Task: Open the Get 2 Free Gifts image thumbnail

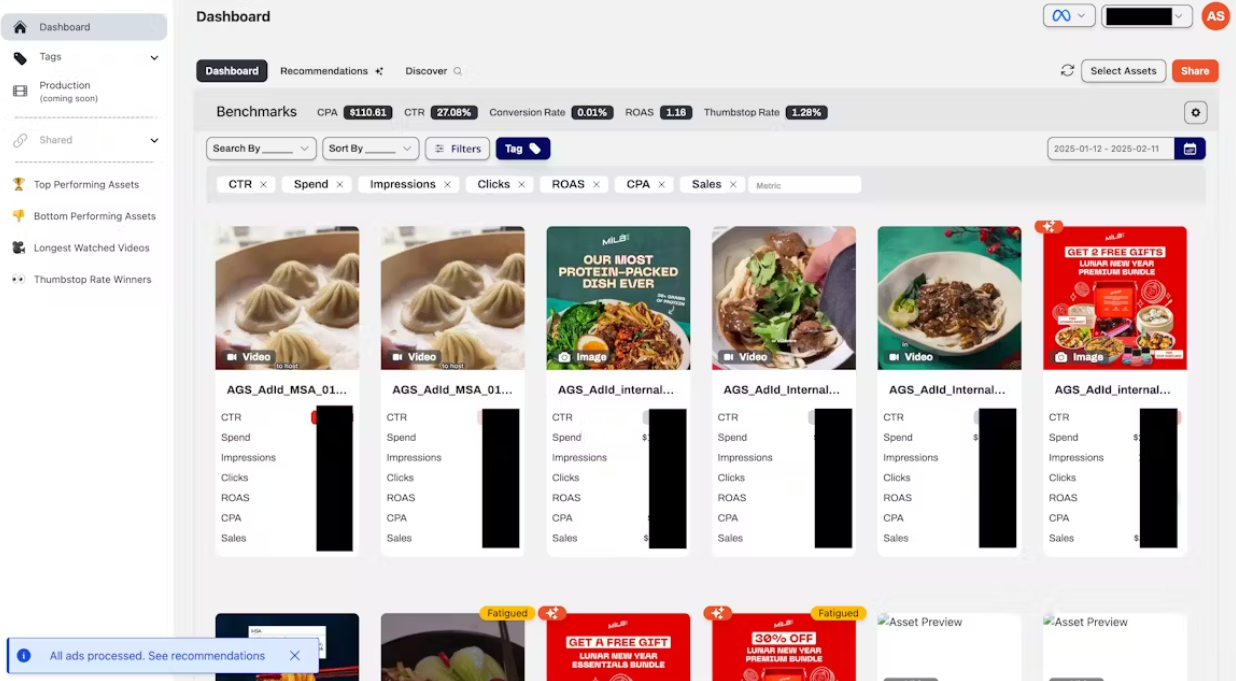Action: pyautogui.click(x=1115, y=298)
